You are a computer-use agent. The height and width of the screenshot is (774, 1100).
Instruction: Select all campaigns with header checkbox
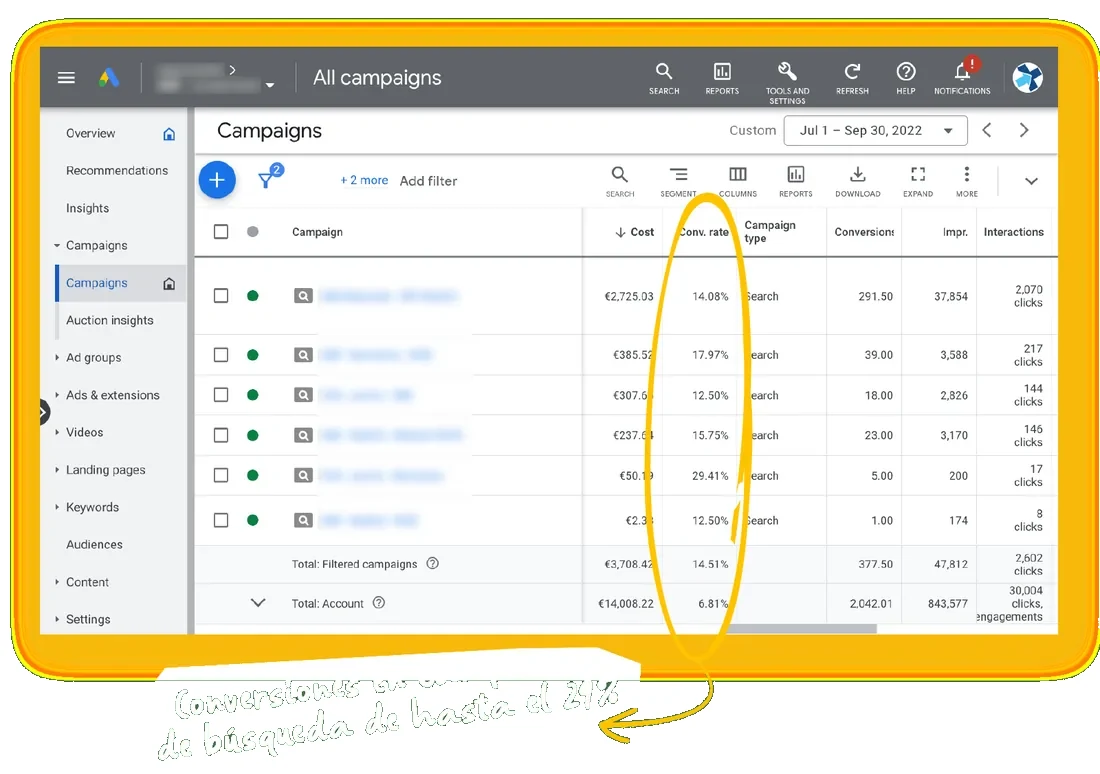(x=221, y=232)
